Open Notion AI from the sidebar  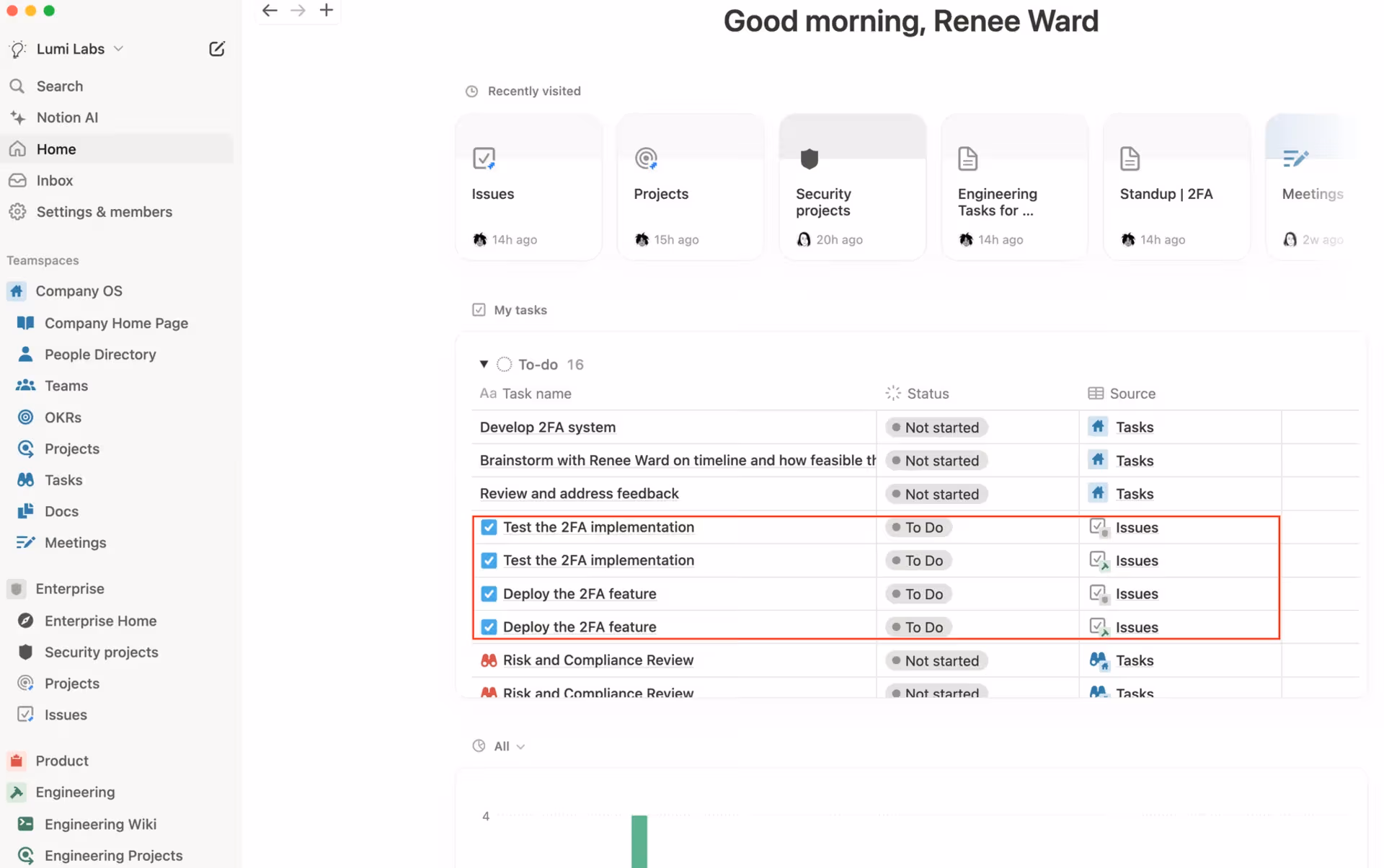point(68,117)
